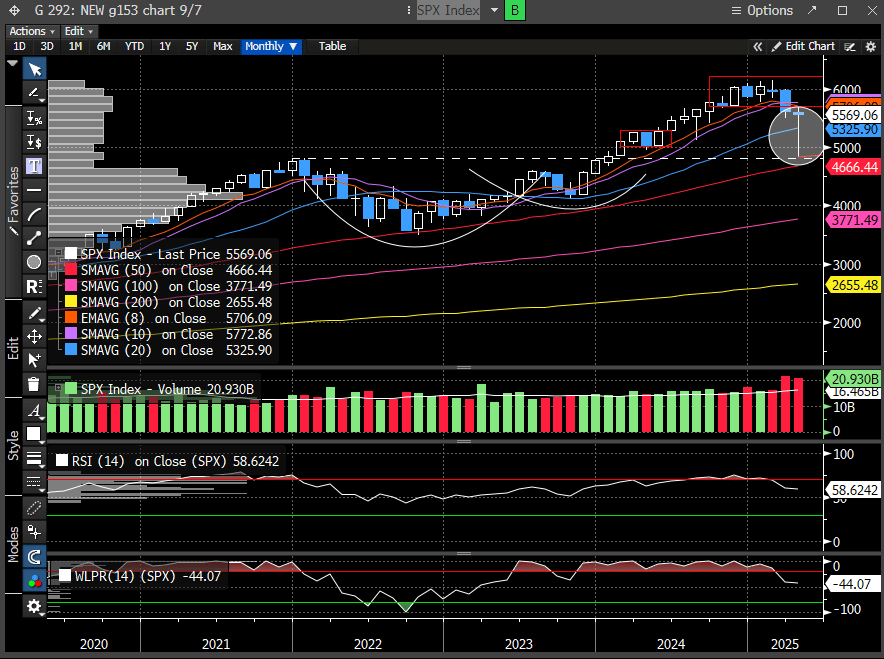Click the regression R tool
Screen dimensions: 884x659
(x=34, y=287)
